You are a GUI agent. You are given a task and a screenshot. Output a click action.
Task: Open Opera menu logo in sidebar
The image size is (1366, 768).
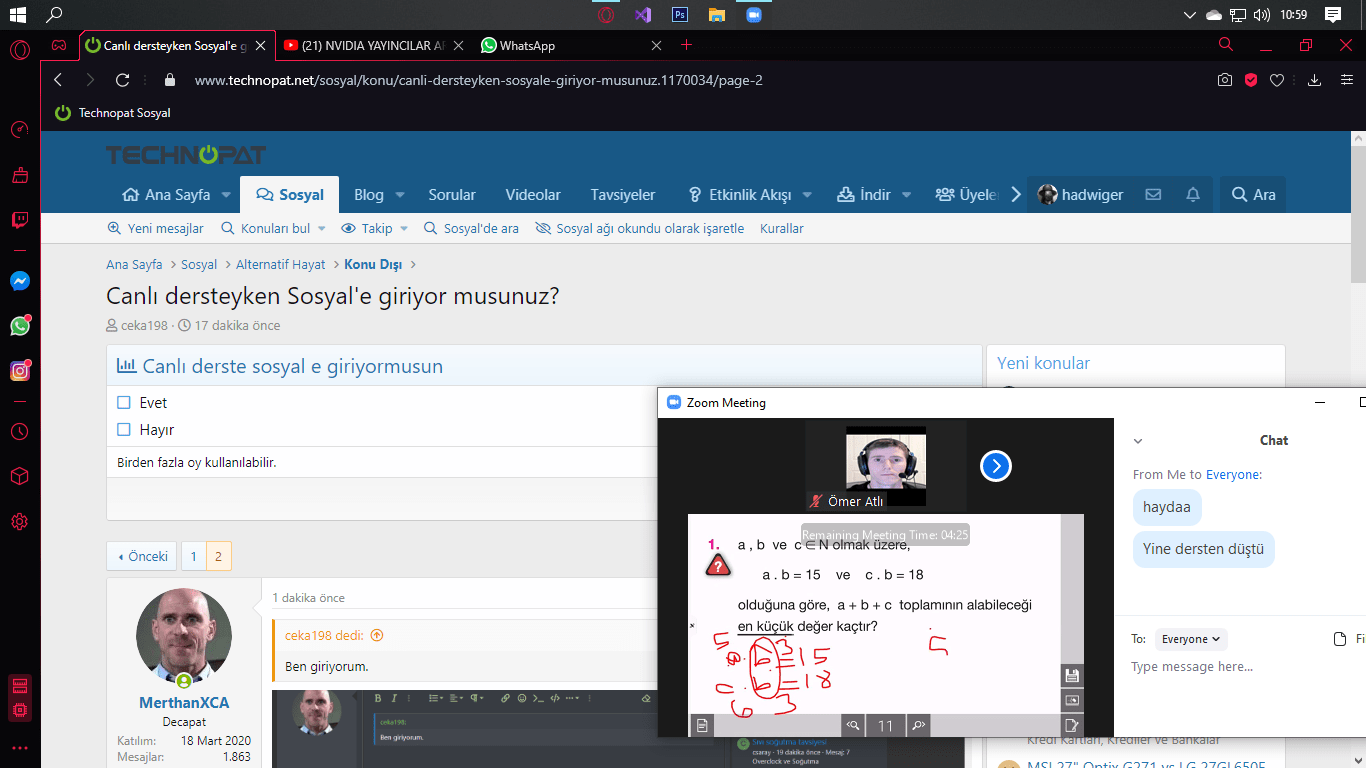click(x=20, y=50)
